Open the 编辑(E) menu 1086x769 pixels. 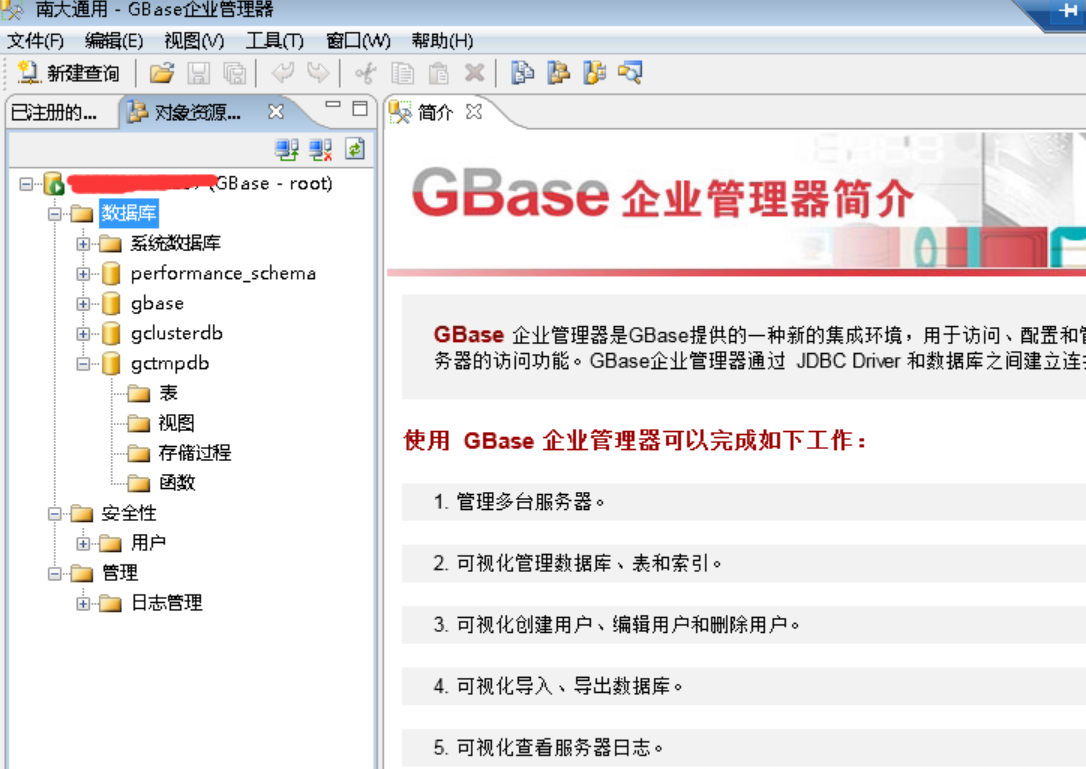point(114,41)
